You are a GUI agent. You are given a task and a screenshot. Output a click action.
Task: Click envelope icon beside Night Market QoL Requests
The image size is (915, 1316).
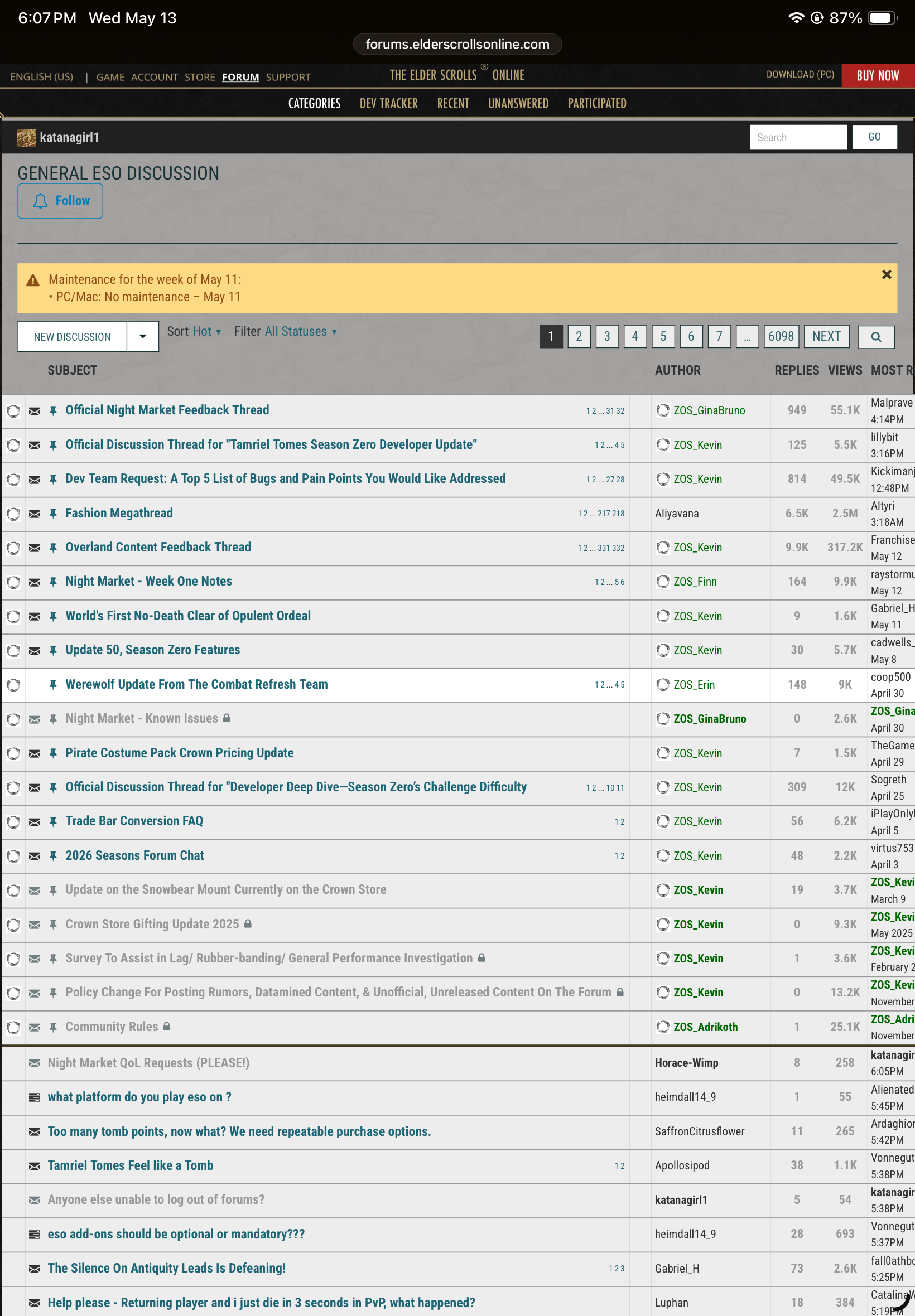[35, 1063]
